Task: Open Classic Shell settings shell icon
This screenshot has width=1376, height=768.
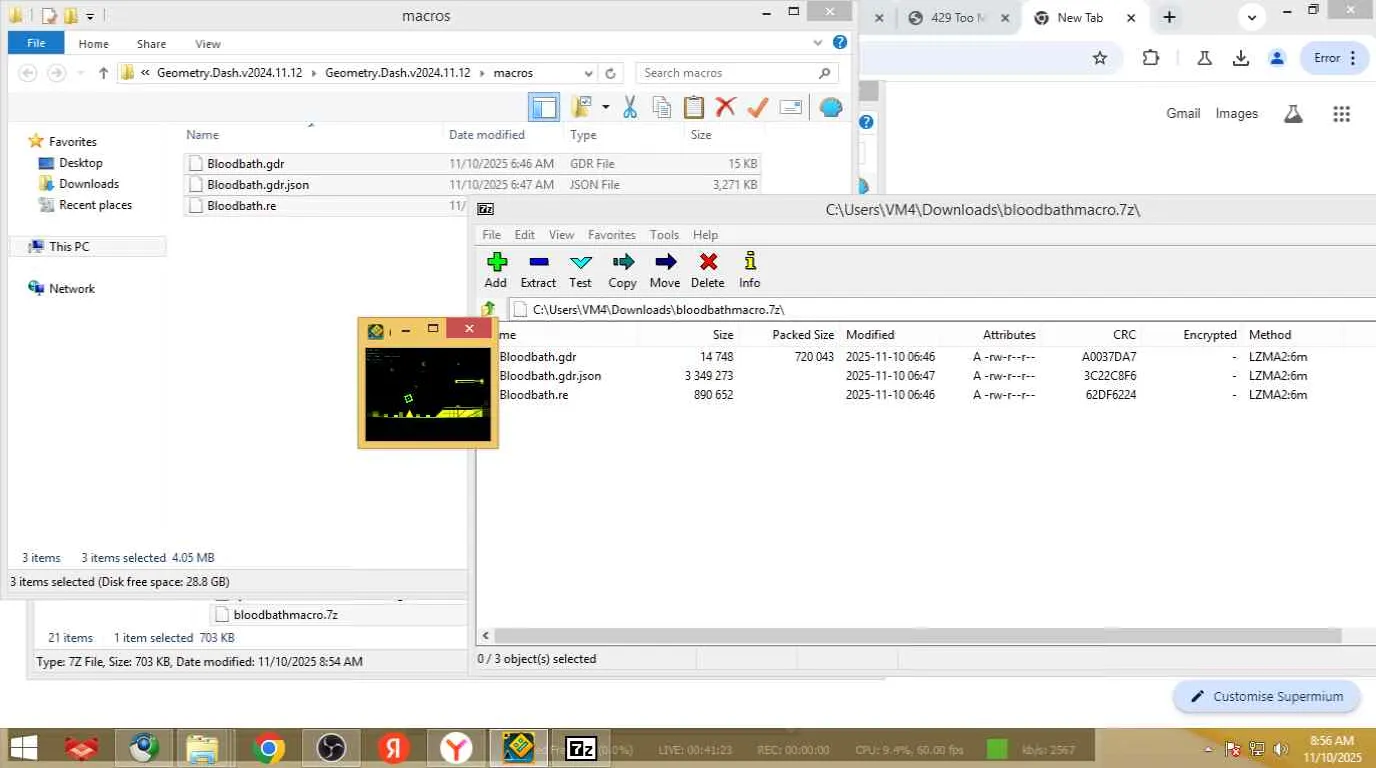Action: tap(830, 107)
